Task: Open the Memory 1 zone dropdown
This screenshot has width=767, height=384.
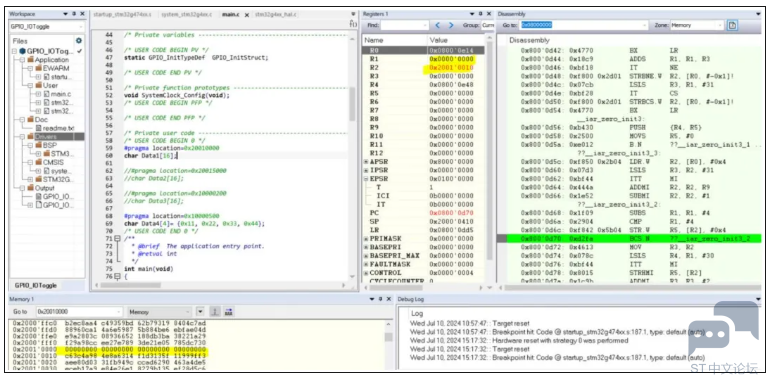Action: [159, 312]
